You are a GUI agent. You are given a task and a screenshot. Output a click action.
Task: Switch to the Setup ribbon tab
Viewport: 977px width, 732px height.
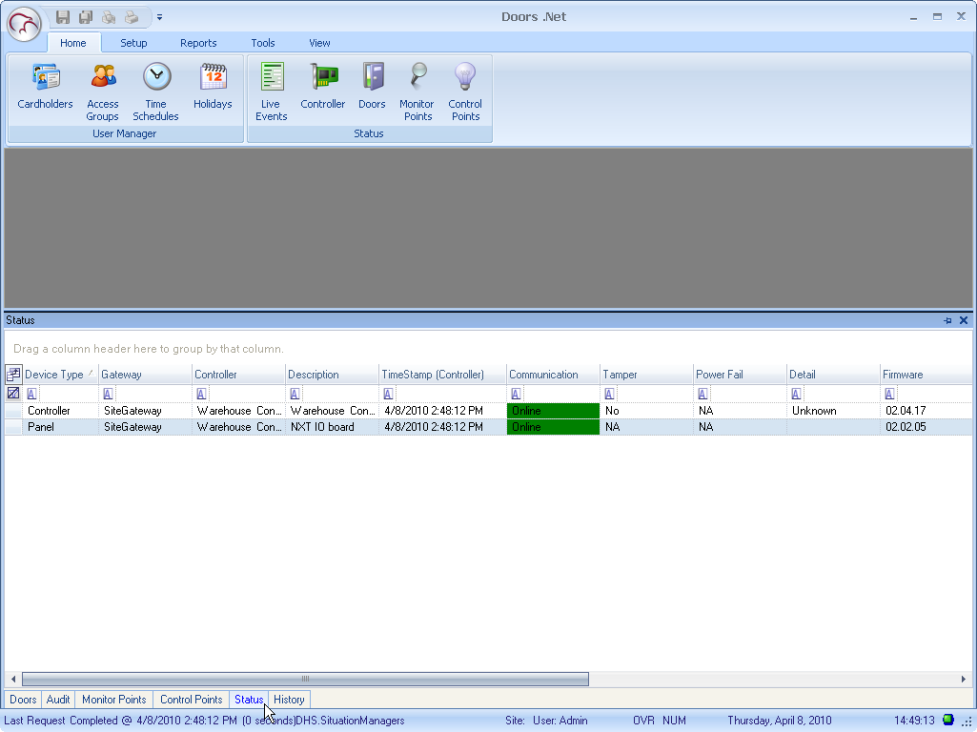point(133,43)
